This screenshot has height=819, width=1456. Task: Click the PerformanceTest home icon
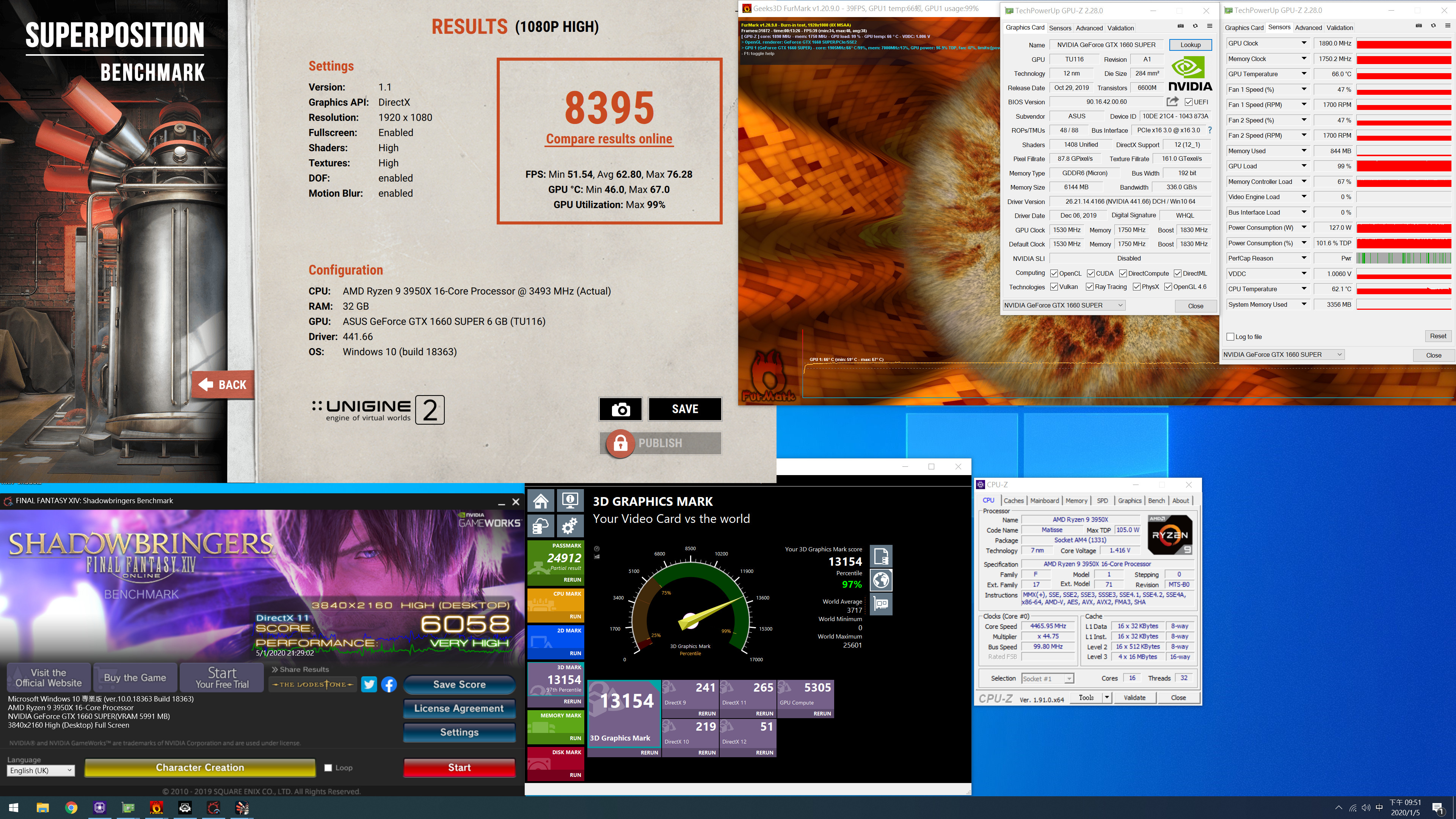click(x=541, y=501)
